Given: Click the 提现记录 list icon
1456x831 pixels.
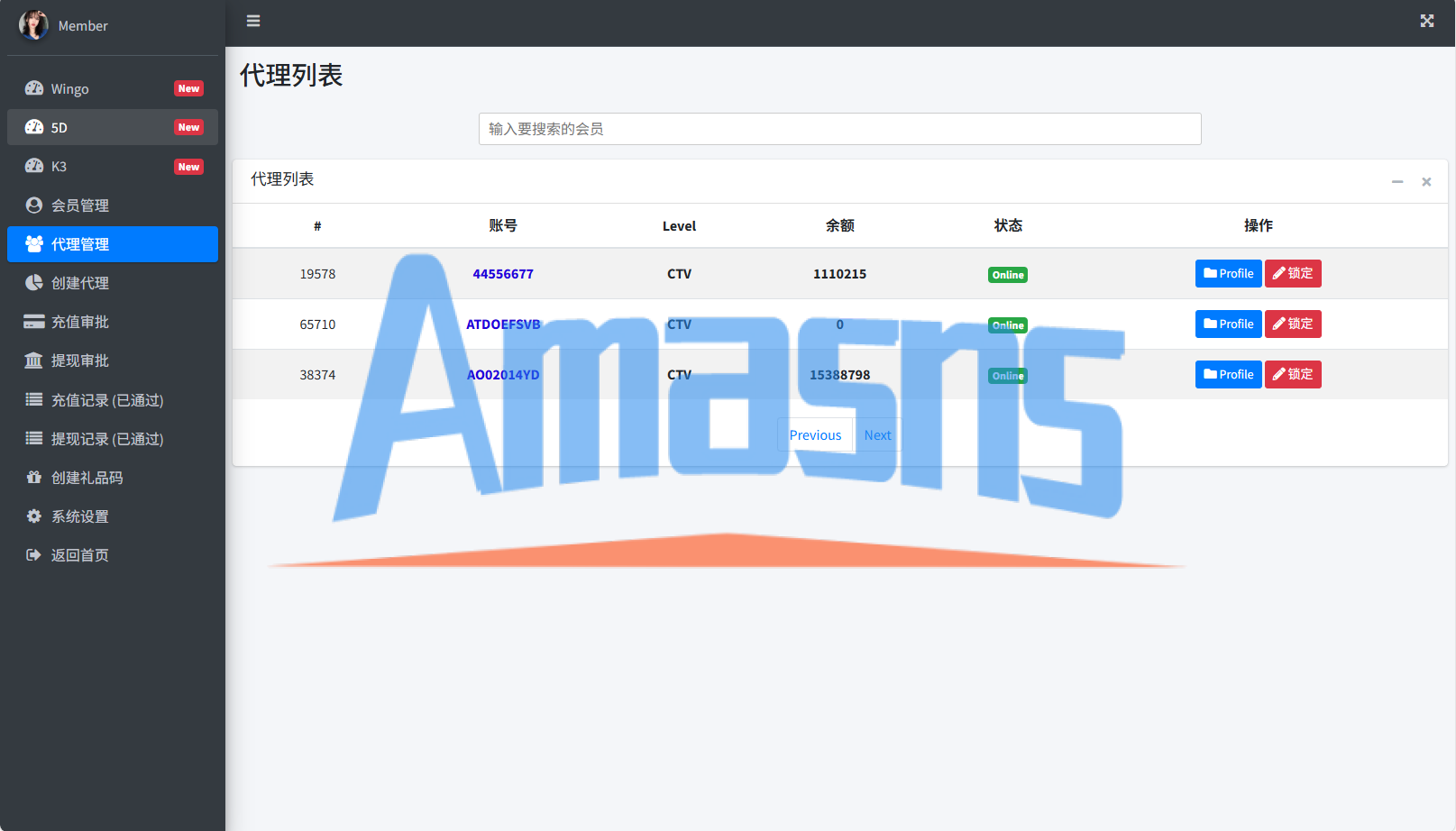Looking at the screenshot, I should pyautogui.click(x=34, y=438).
